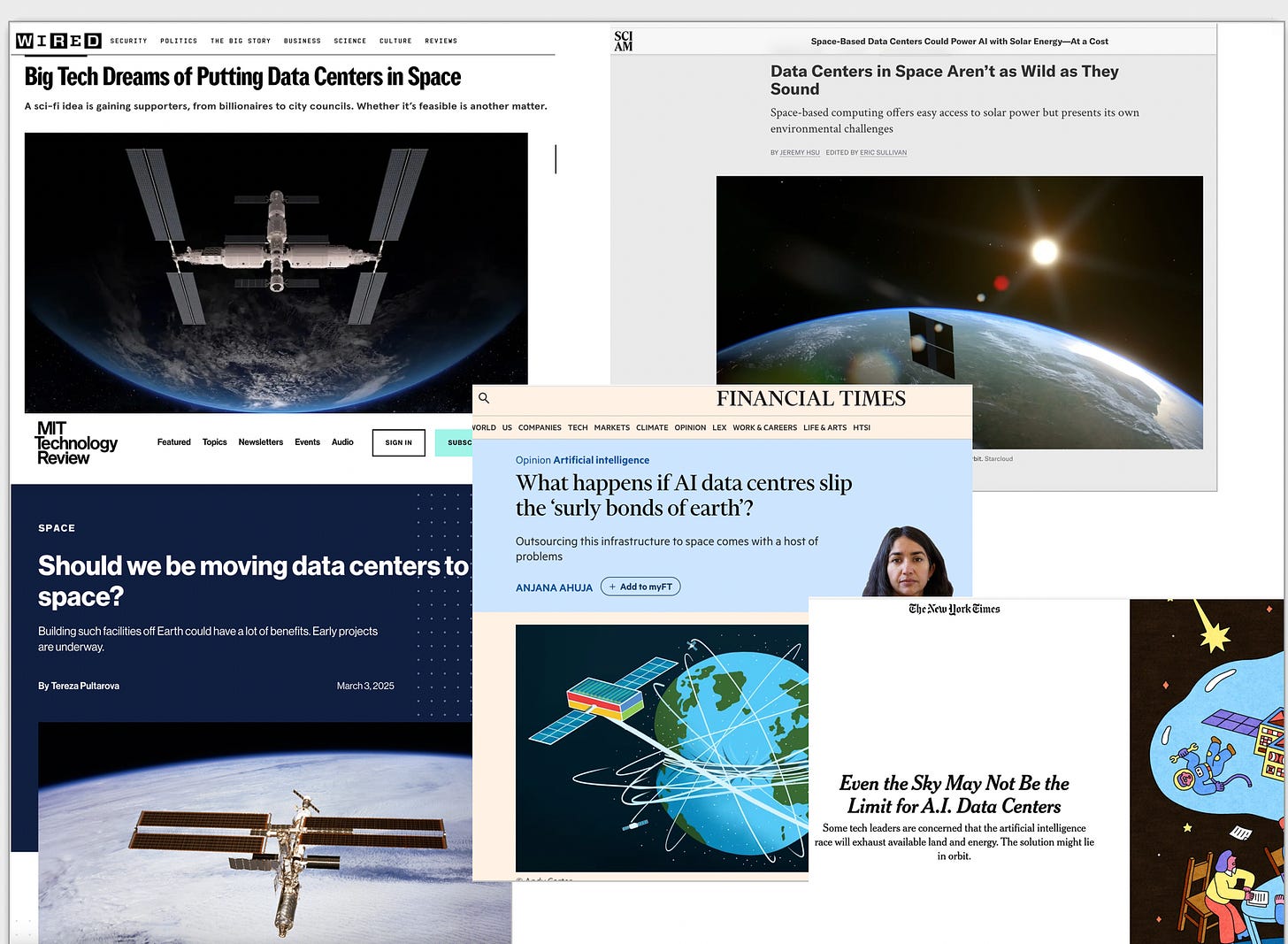Click NYT astronaut cartoon illustration
1288x944 pixels.
point(1206,771)
